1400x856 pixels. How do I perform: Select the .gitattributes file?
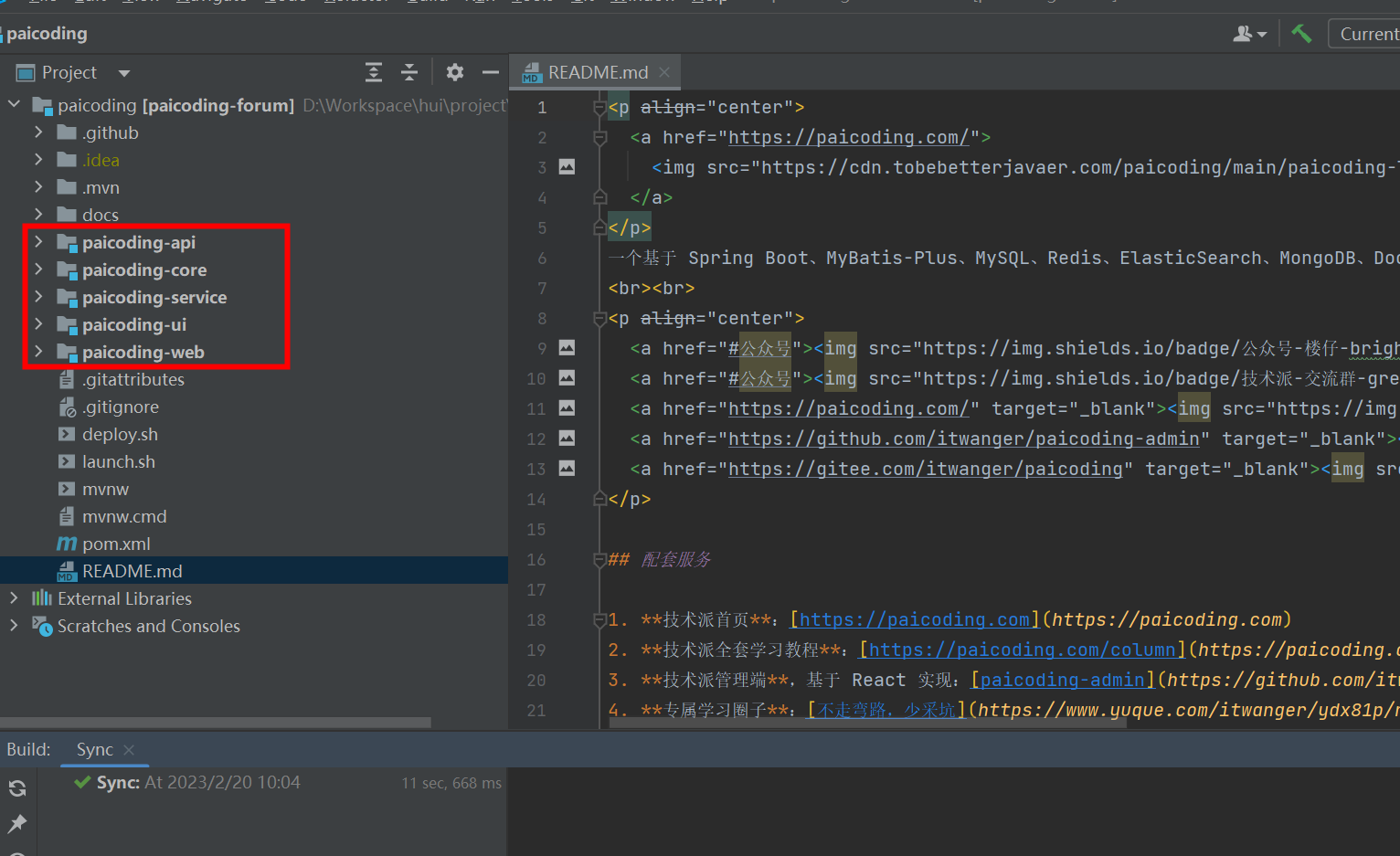click(133, 379)
